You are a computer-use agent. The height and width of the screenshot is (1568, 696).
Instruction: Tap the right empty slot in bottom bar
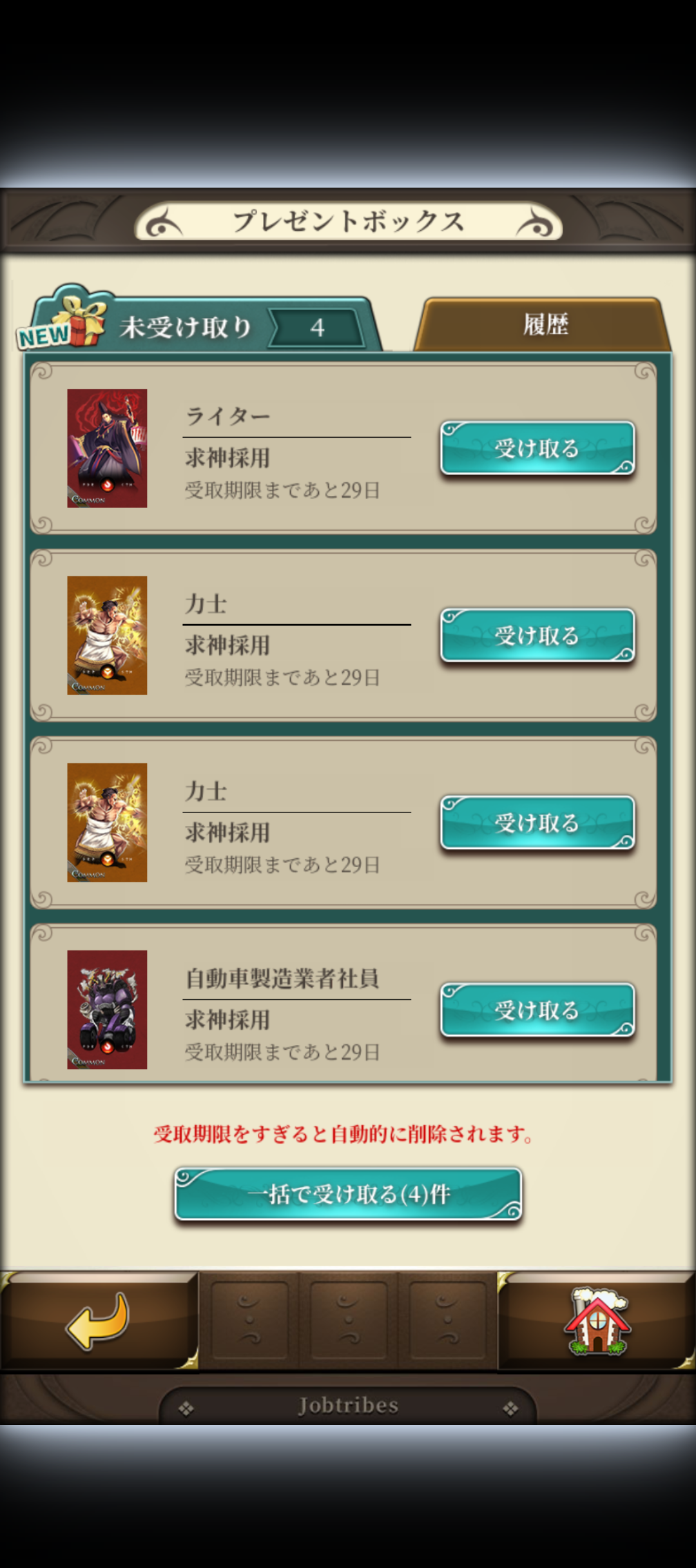(447, 1321)
